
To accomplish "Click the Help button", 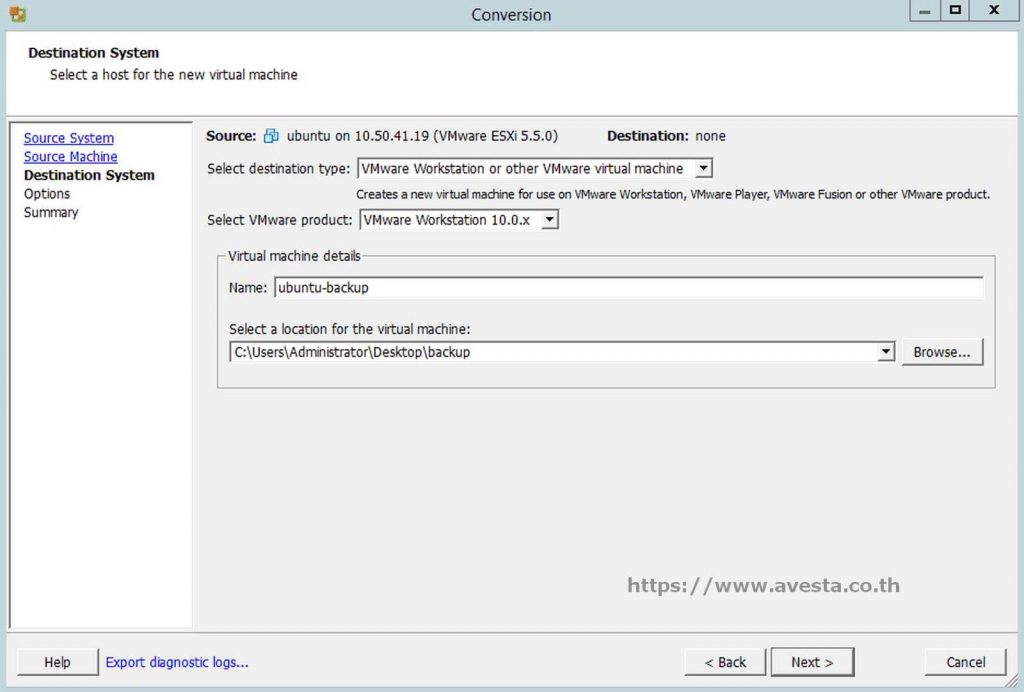I will [x=57, y=662].
